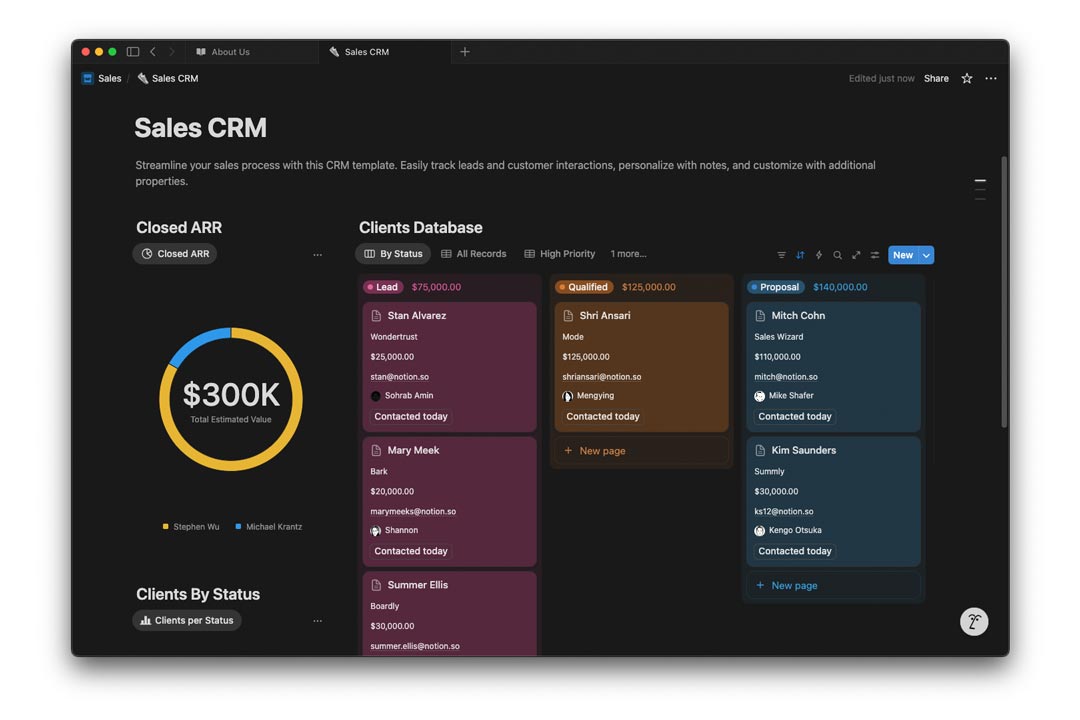Click the Lead status tag
Viewport: 1080px width, 720px height.
point(384,287)
